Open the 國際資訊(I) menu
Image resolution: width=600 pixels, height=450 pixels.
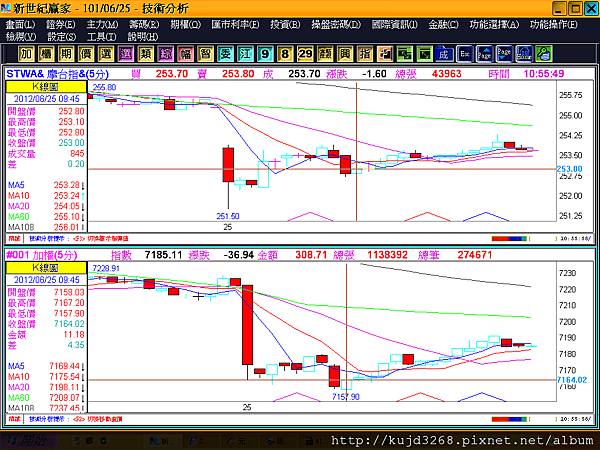[x=395, y=24]
